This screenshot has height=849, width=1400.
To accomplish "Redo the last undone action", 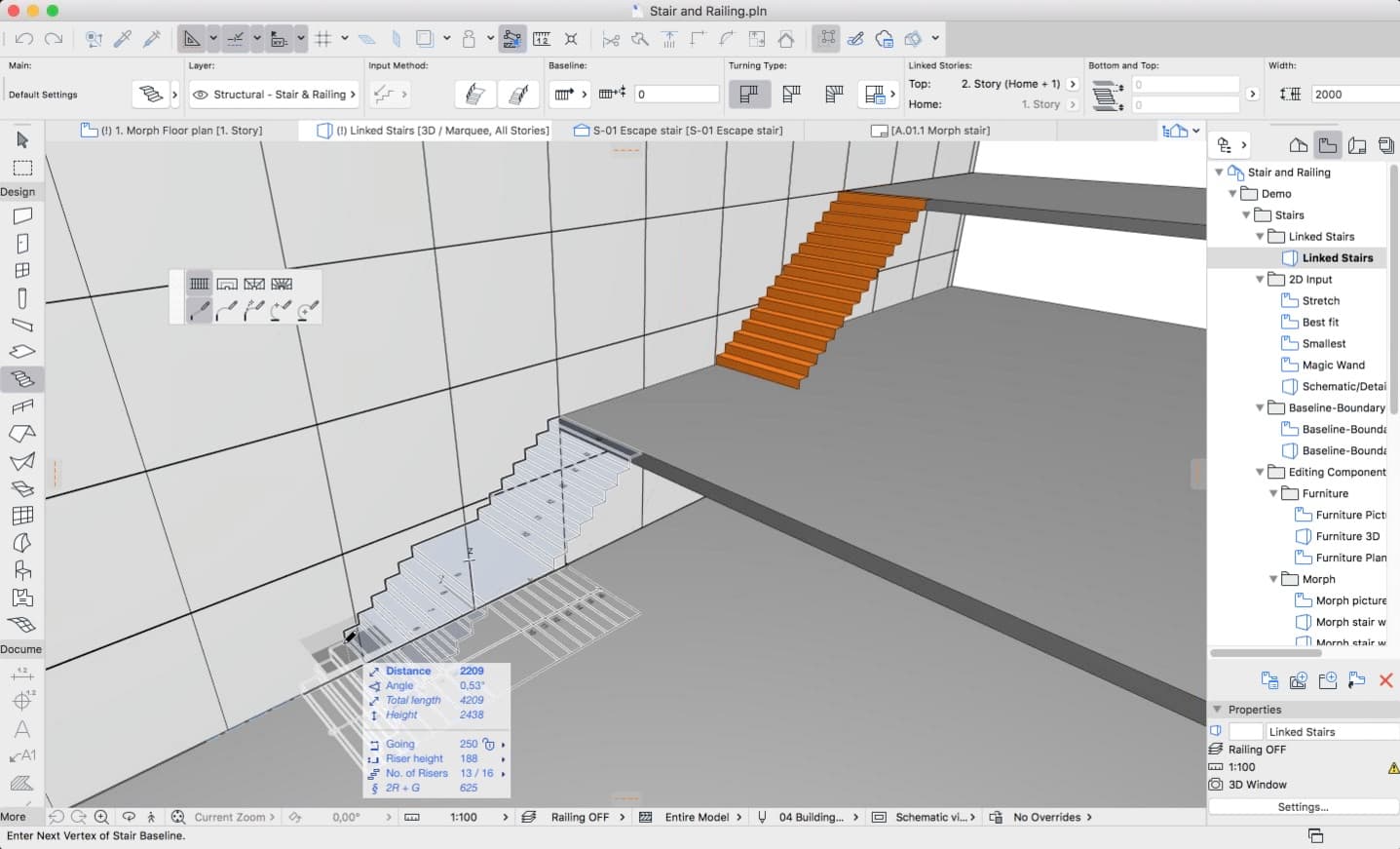I will pyautogui.click(x=54, y=39).
